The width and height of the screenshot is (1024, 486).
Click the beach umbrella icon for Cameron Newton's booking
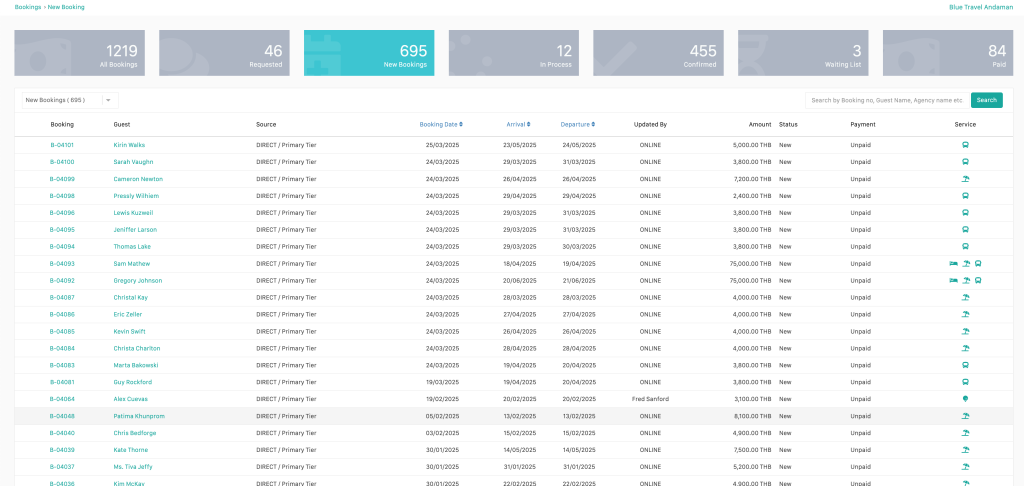[x=965, y=179]
